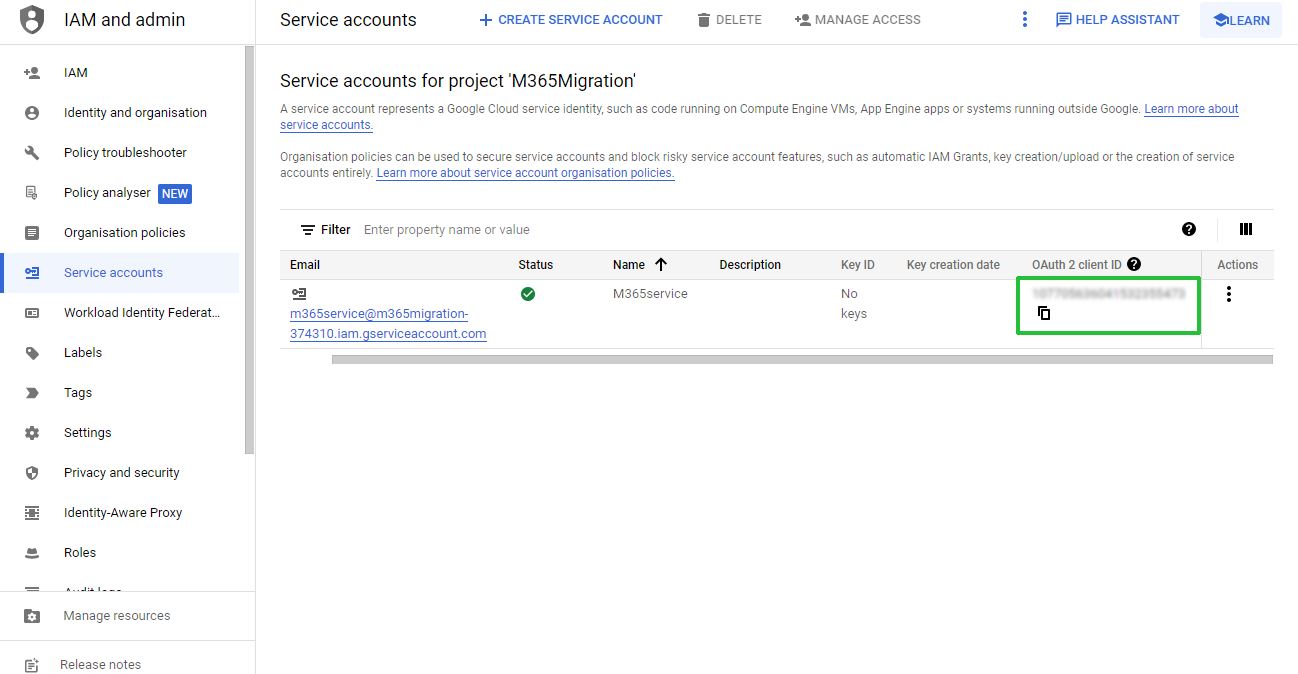1298x674 pixels.
Task: Click the Email column header
Action: [x=305, y=265]
